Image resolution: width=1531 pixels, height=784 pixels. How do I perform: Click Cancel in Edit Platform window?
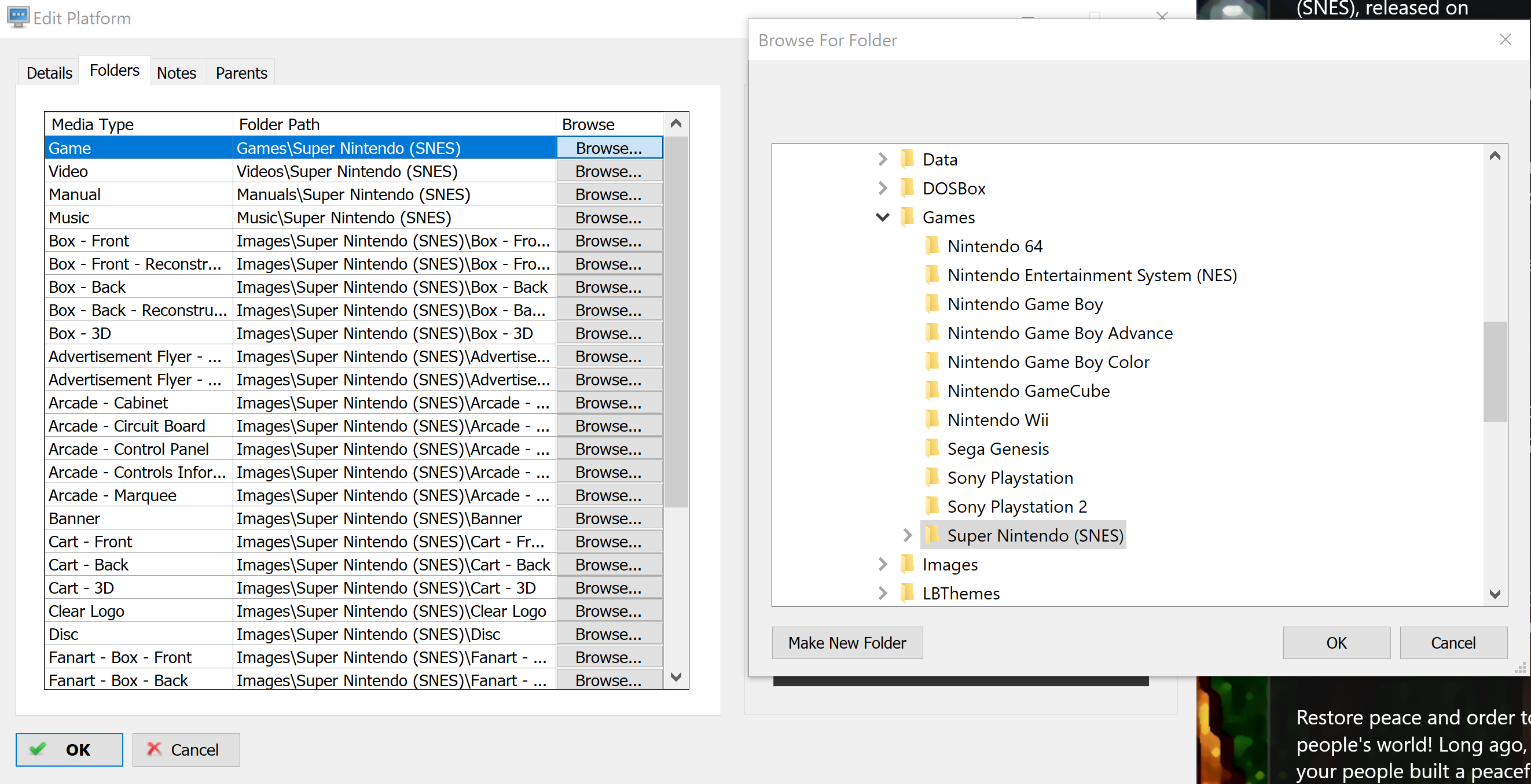tap(186, 749)
